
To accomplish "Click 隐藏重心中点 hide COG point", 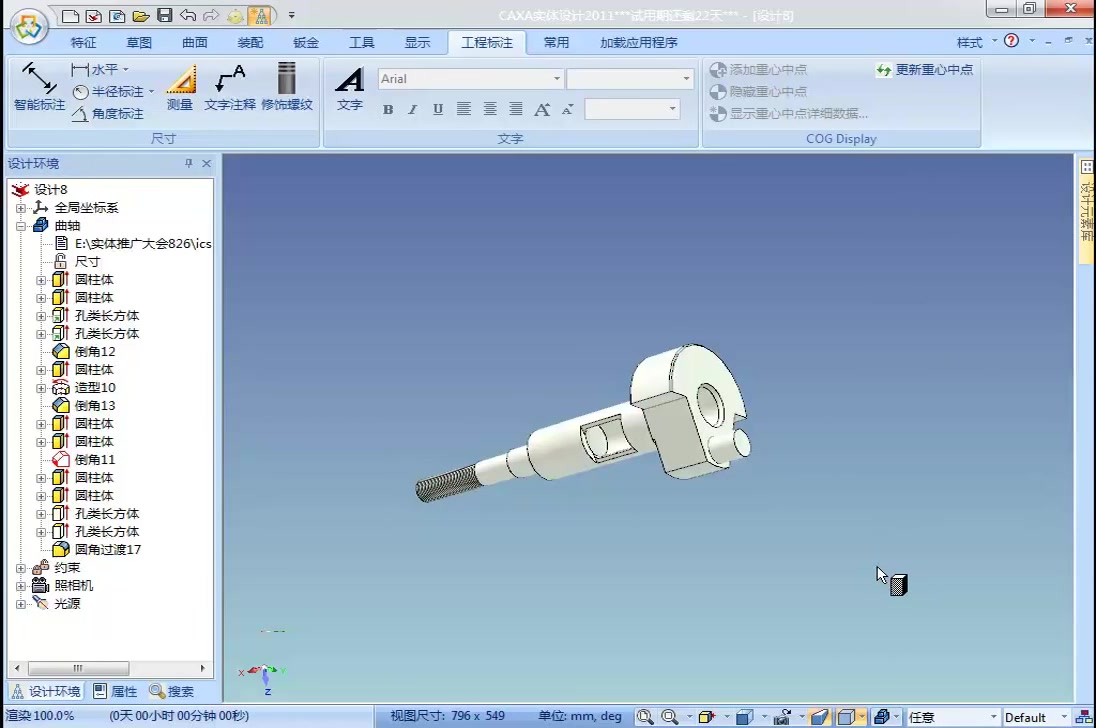I will tap(758, 92).
